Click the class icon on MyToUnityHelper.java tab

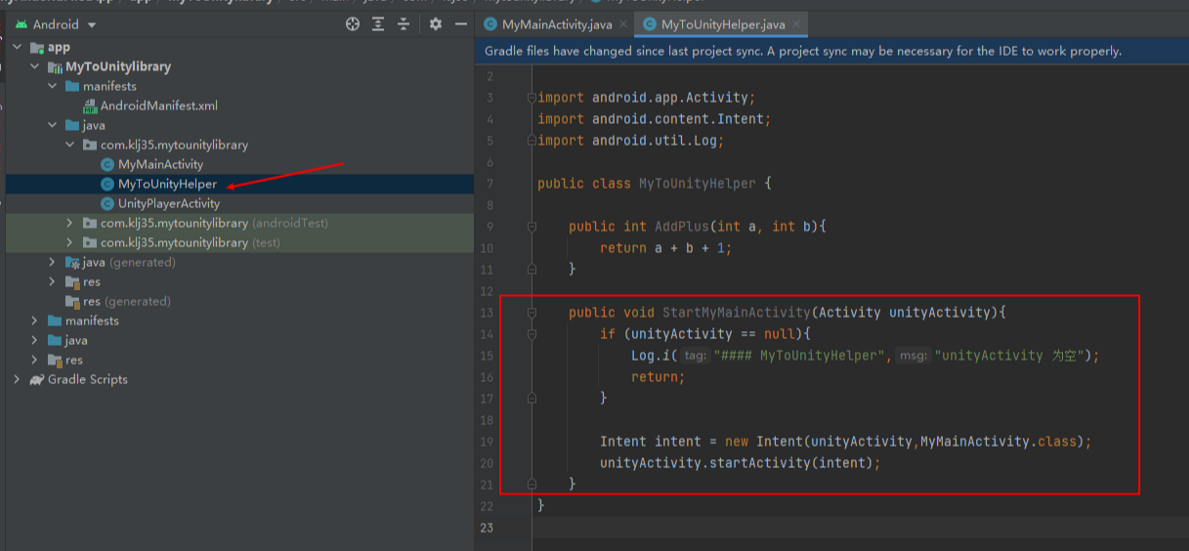649,25
